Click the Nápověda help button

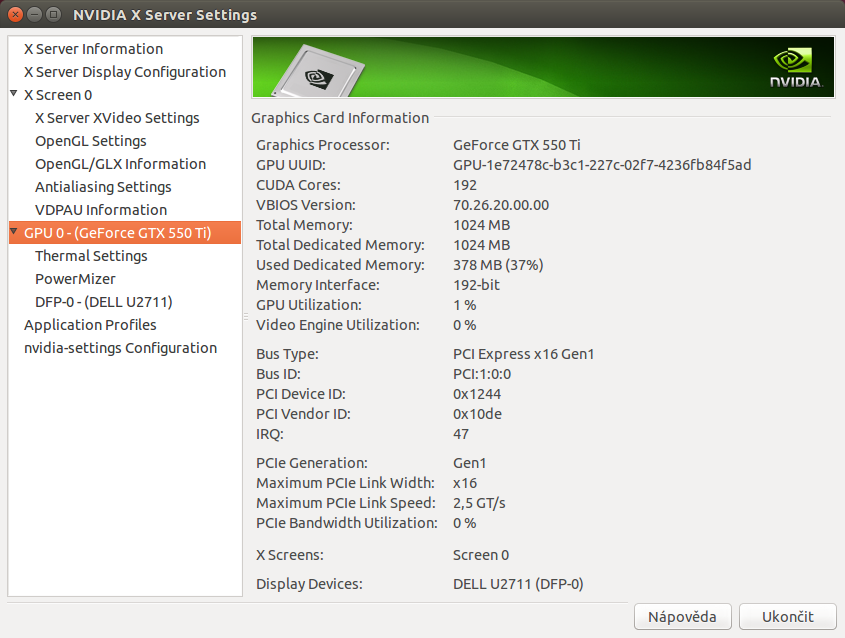click(682, 616)
